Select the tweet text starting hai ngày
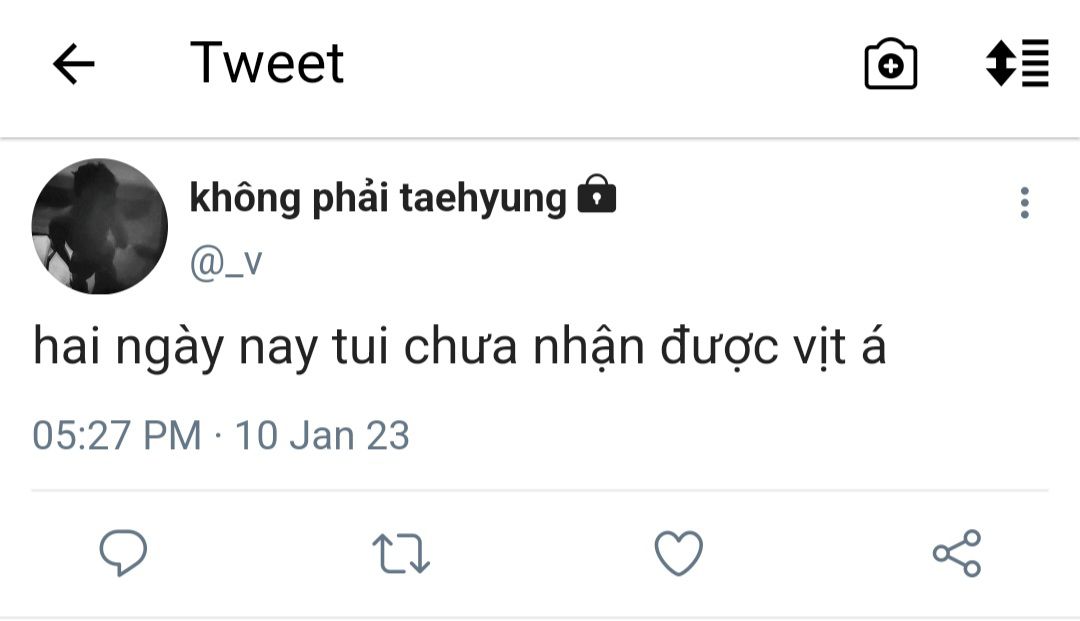 tap(459, 347)
